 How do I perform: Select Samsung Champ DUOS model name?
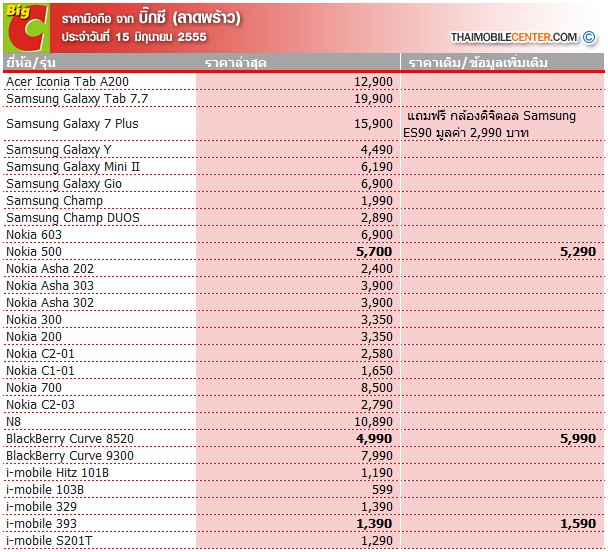(73, 218)
